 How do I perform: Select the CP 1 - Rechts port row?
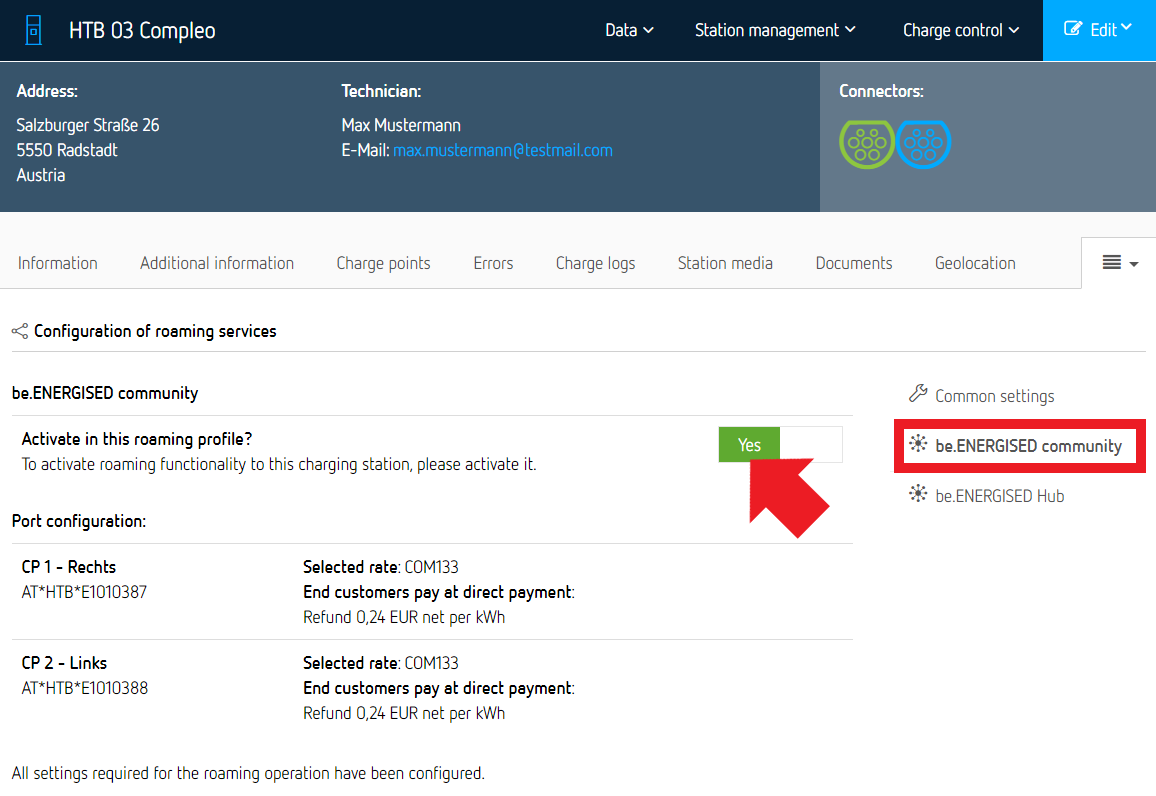pos(432,592)
